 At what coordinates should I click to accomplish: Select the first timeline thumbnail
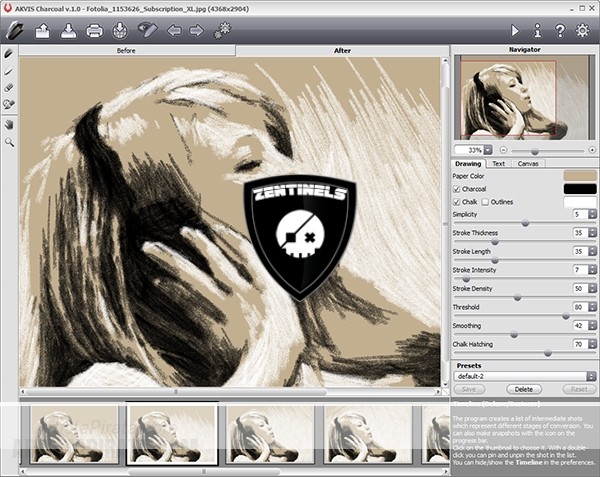tap(74, 434)
